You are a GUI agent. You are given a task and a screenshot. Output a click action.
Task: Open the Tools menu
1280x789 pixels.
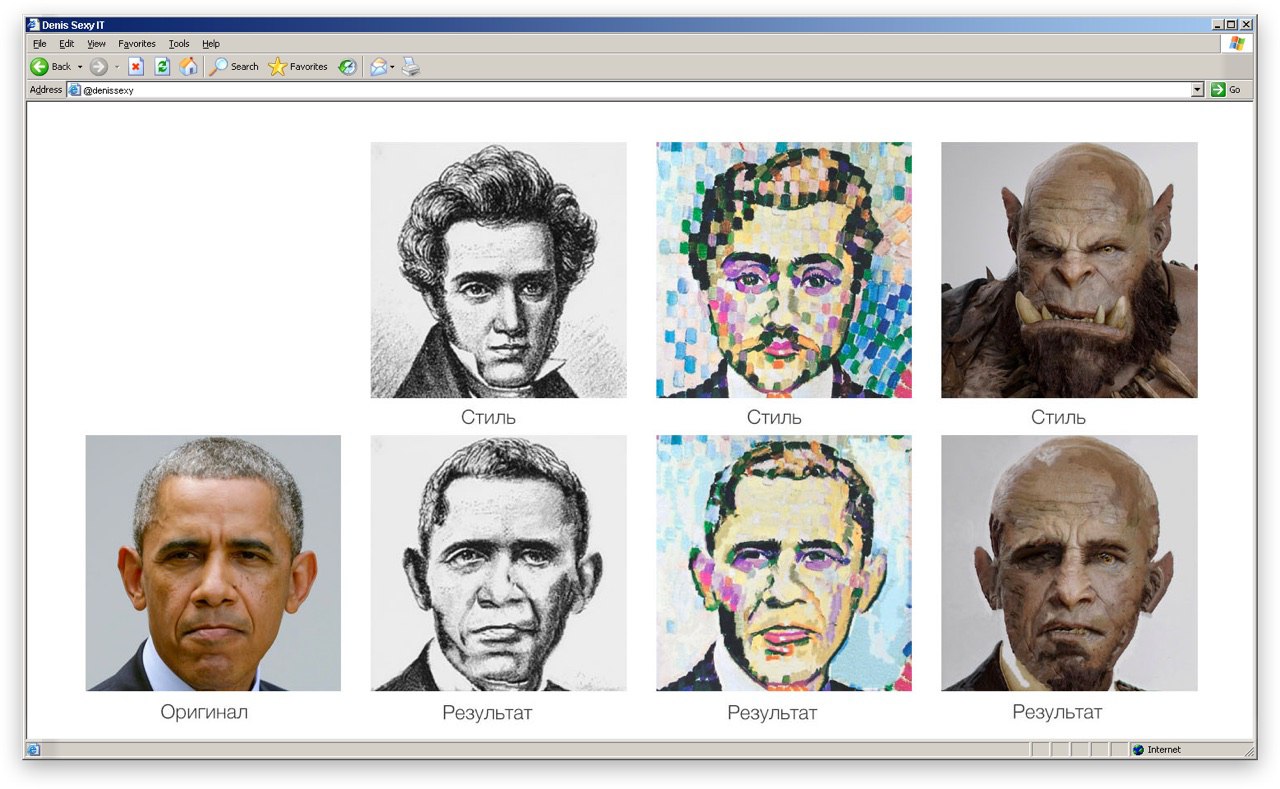coord(179,44)
